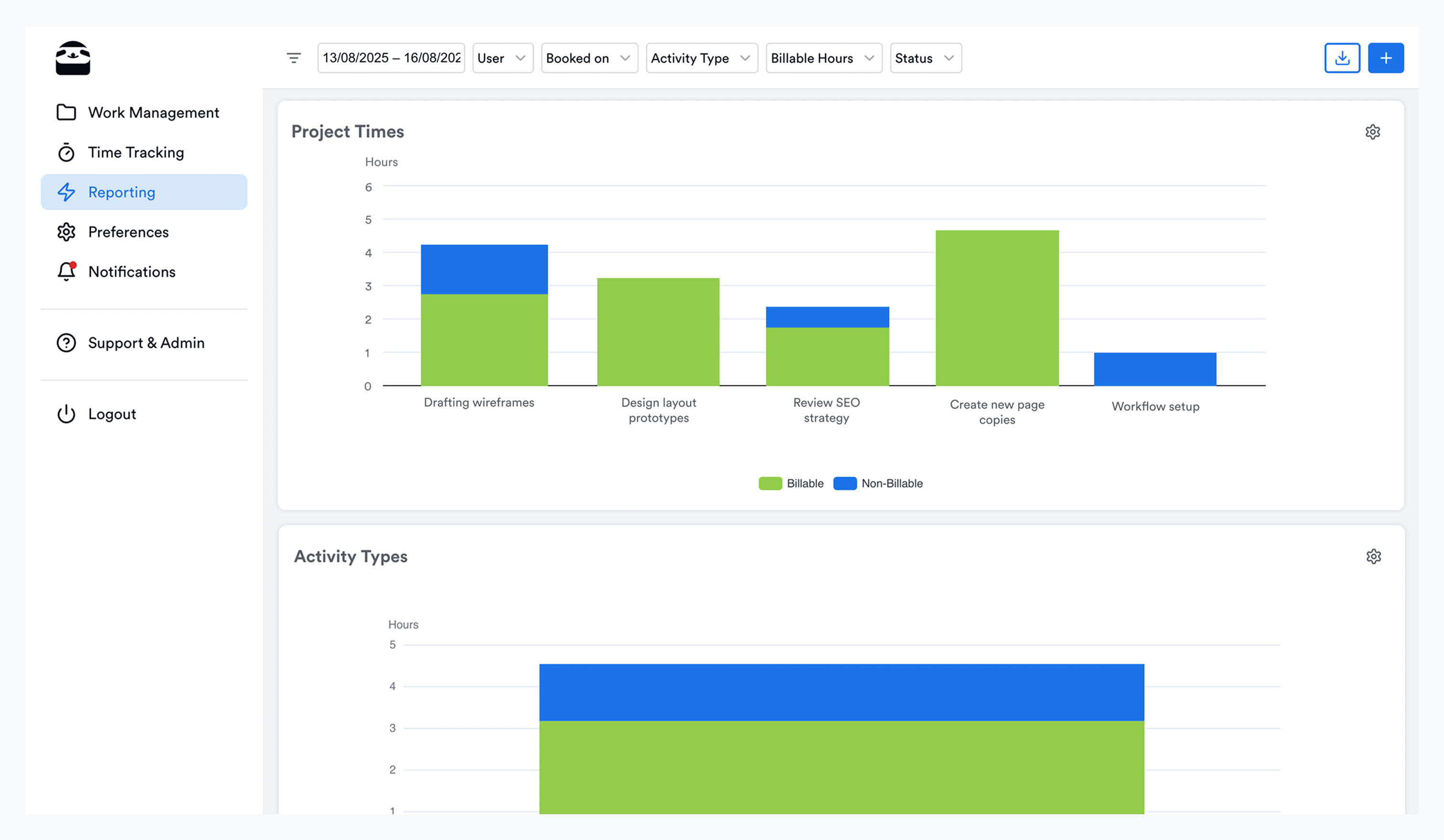Click the Support & Admin question mark icon
The image size is (1444, 840).
[66, 342]
